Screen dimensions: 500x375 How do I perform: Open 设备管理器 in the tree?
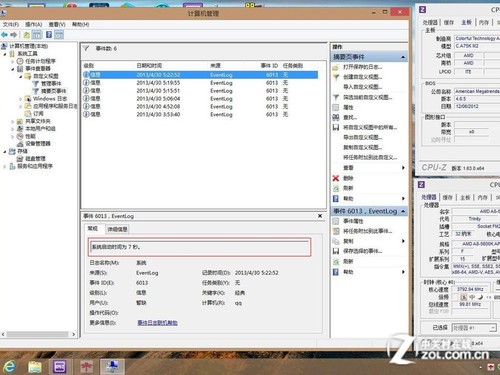point(38,143)
